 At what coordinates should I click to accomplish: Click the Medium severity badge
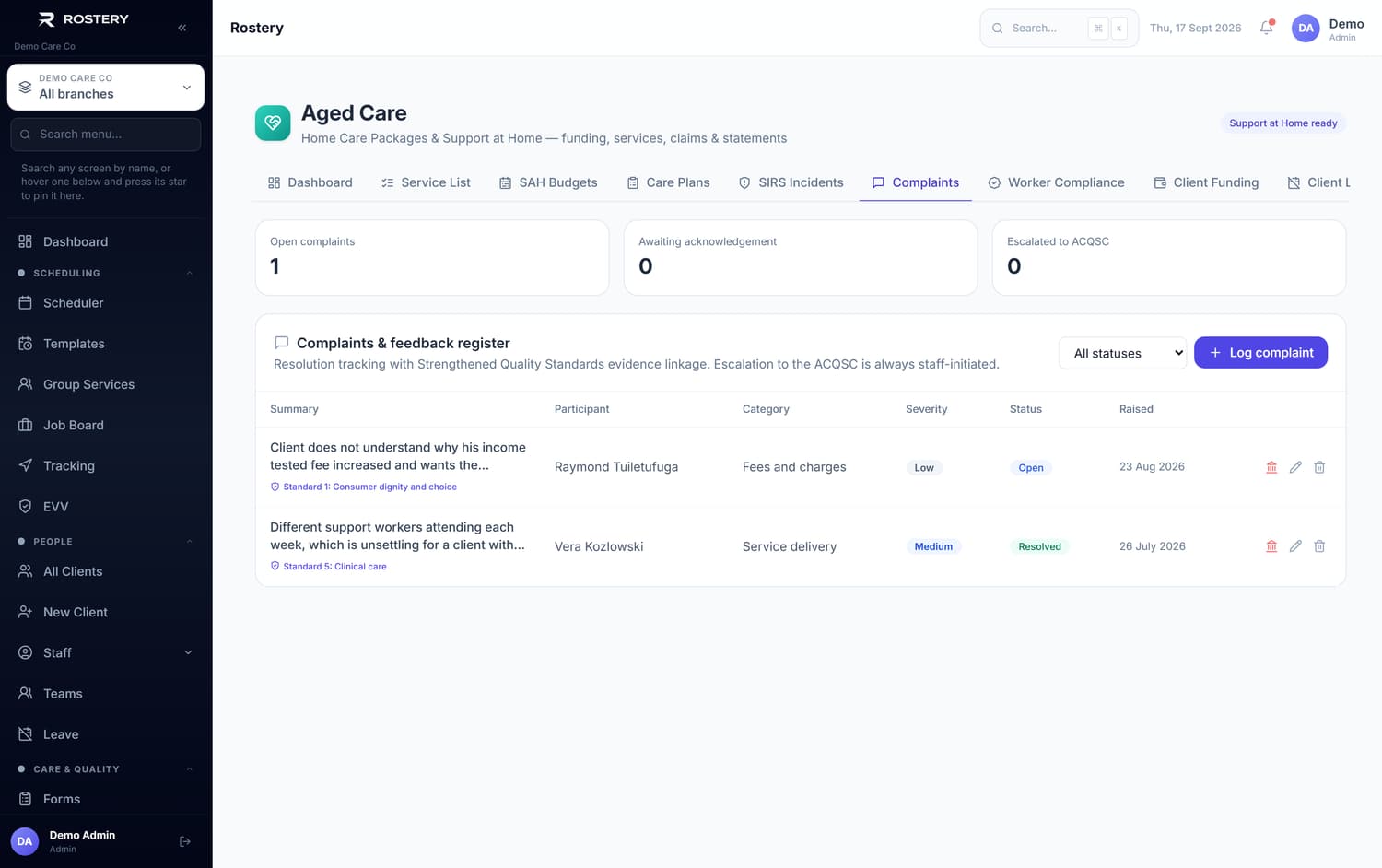coord(933,546)
